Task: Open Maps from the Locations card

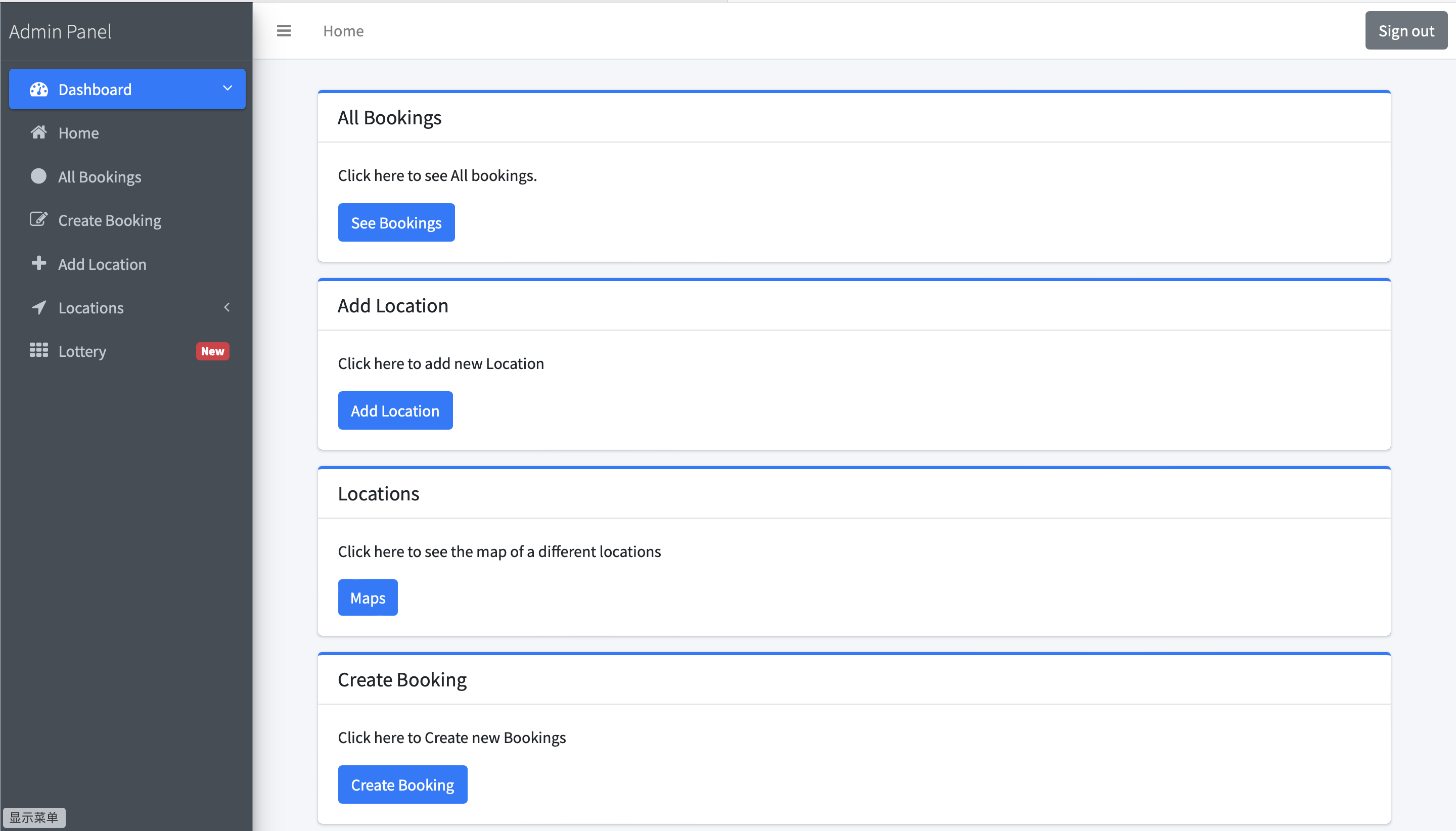Action: pyautogui.click(x=367, y=597)
